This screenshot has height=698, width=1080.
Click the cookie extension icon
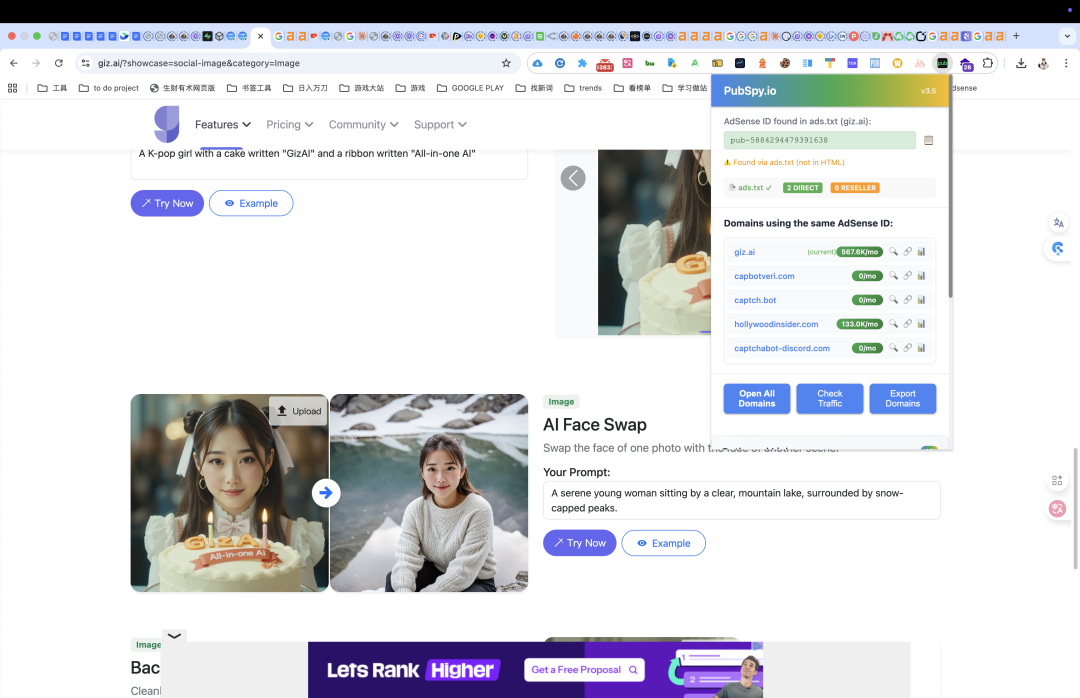point(785,63)
